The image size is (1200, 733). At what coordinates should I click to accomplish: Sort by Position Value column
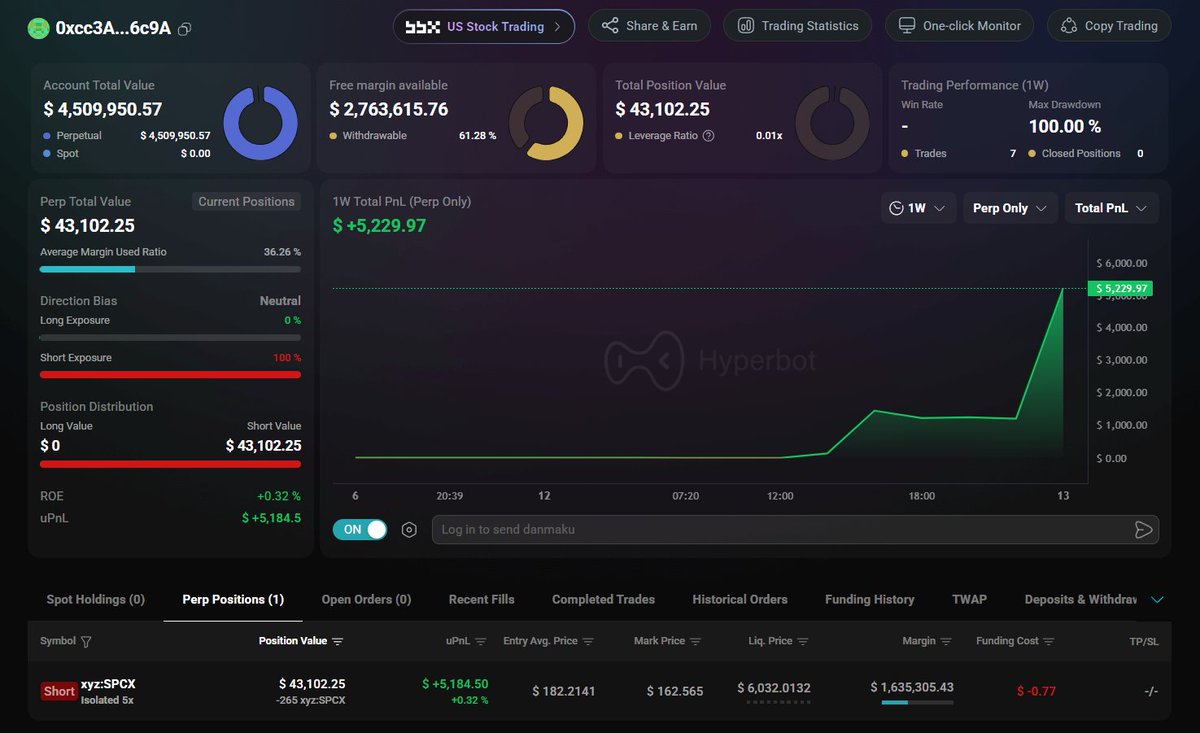(337, 642)
